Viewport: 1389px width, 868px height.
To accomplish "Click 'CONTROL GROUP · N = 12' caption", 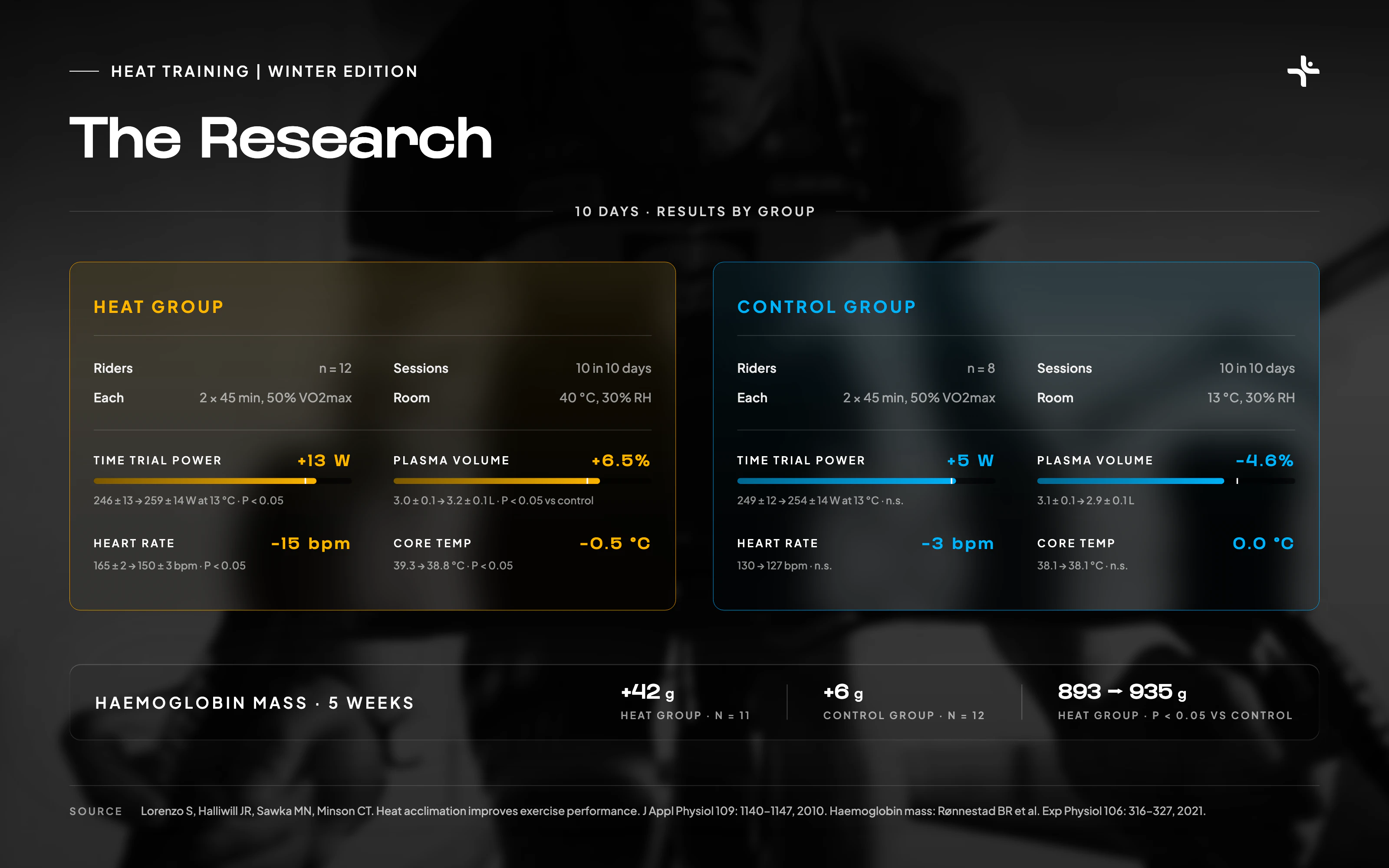I will [x=904, y=715].
